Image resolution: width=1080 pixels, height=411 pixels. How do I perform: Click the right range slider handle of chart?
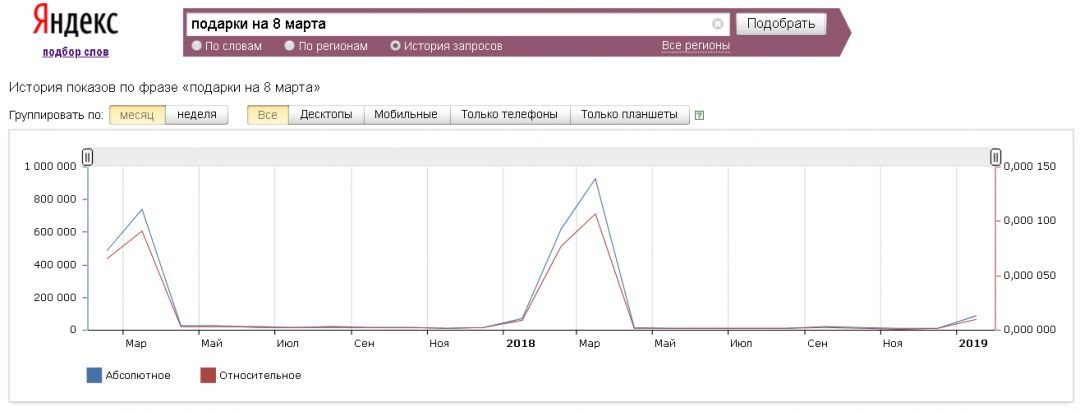(995, 157)
